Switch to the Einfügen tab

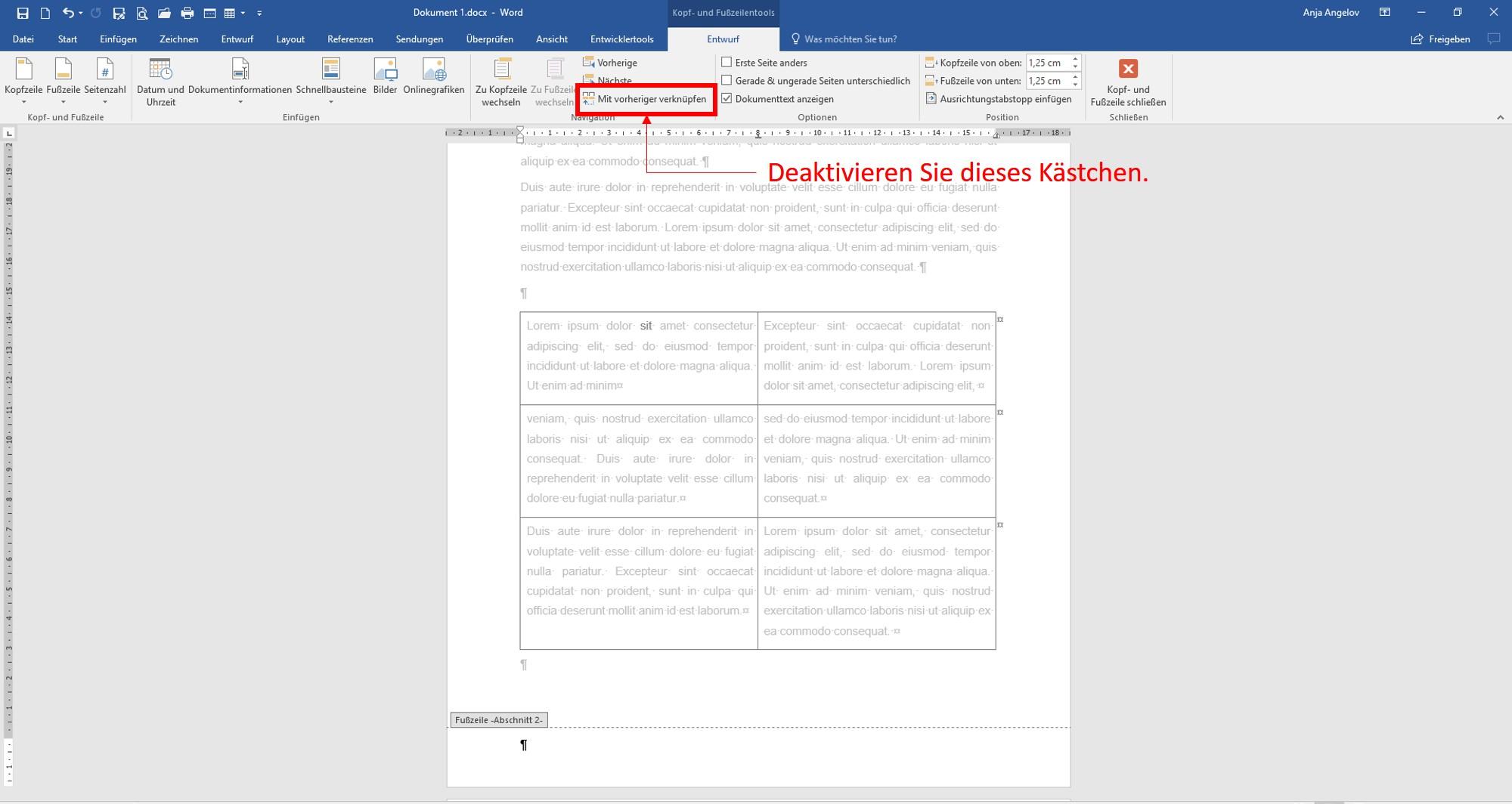coord(119,39)
